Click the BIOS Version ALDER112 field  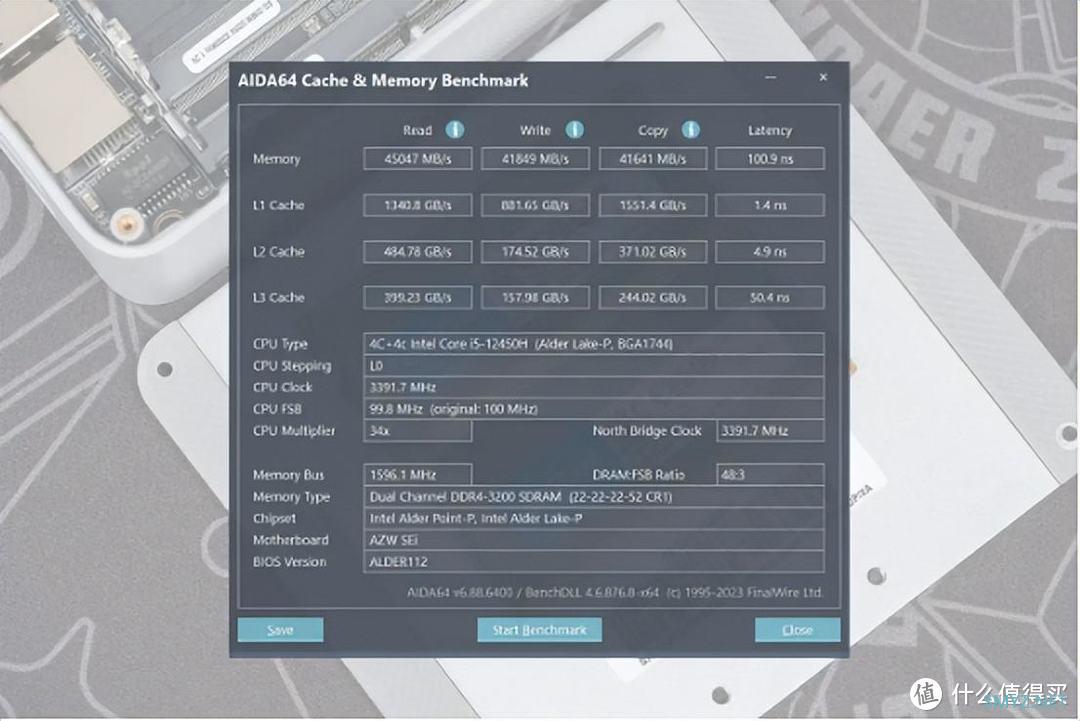pos(593,562)
